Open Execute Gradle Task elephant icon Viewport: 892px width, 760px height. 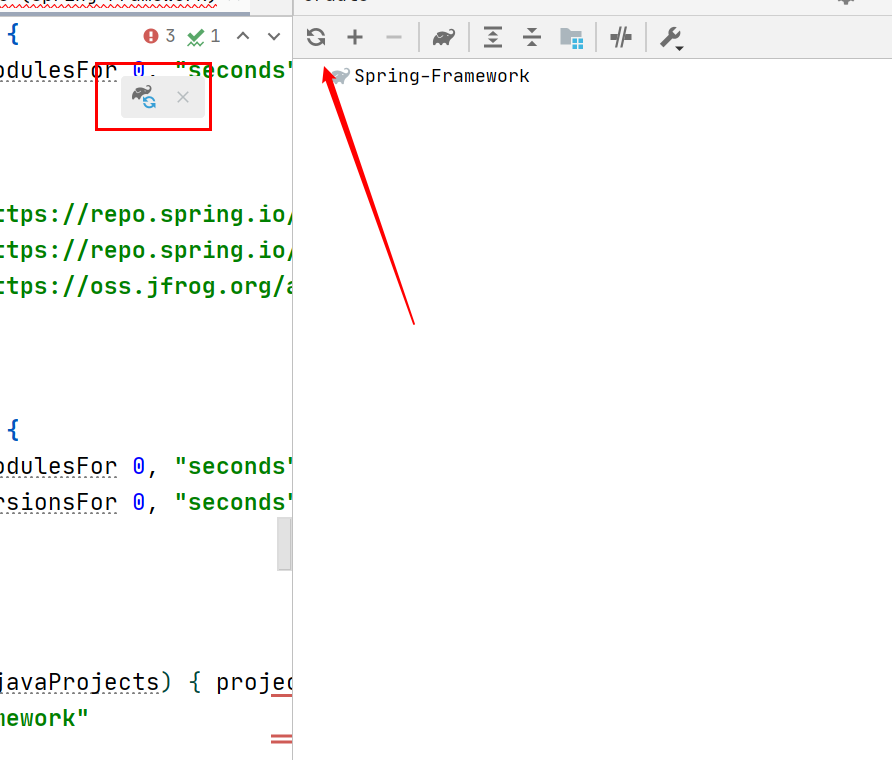(445, 38)
